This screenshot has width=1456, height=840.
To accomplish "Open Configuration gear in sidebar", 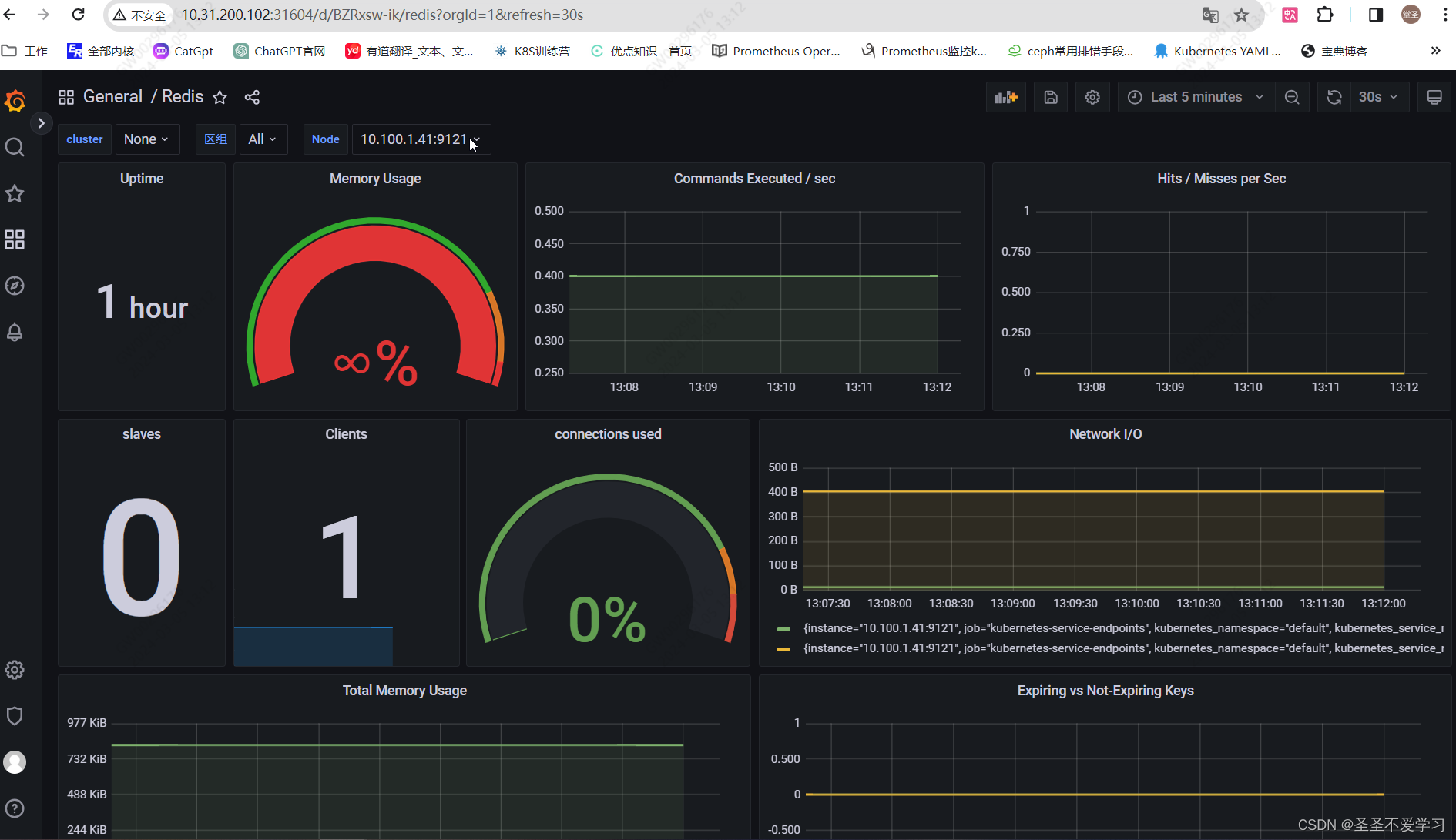I will pos(15,670).
